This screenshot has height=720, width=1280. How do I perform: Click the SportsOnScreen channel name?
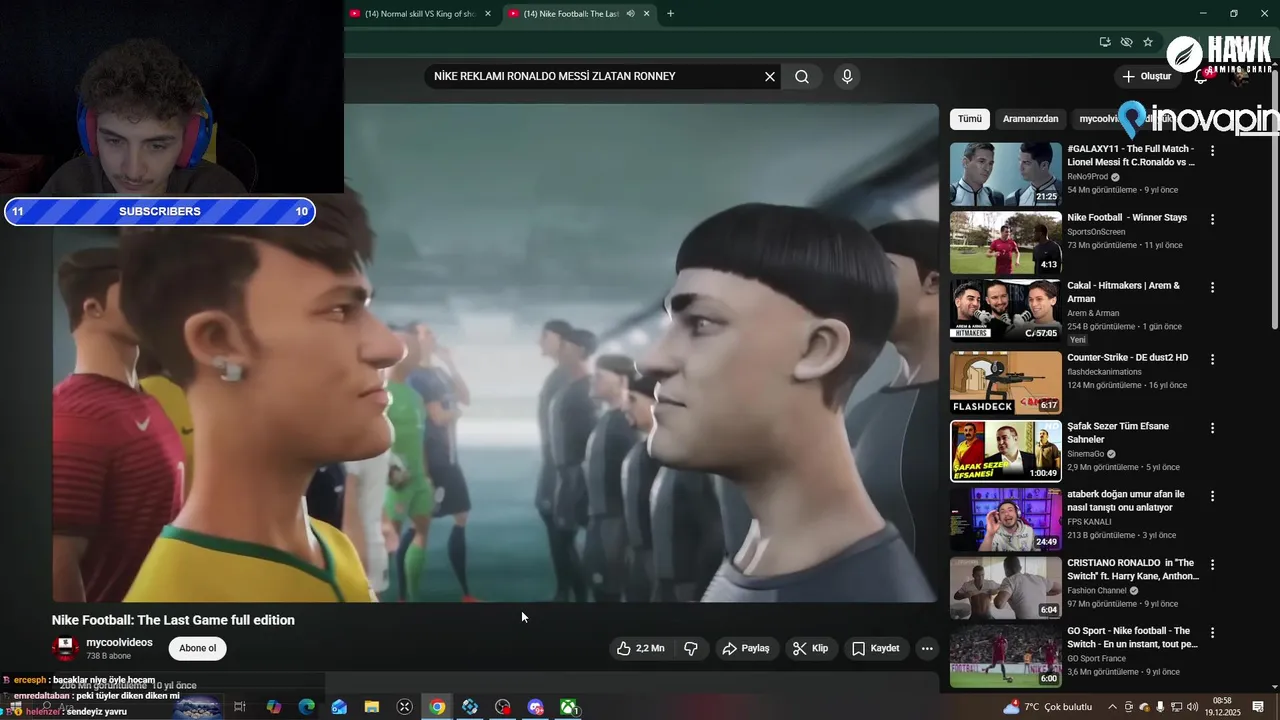(1096, 231)
